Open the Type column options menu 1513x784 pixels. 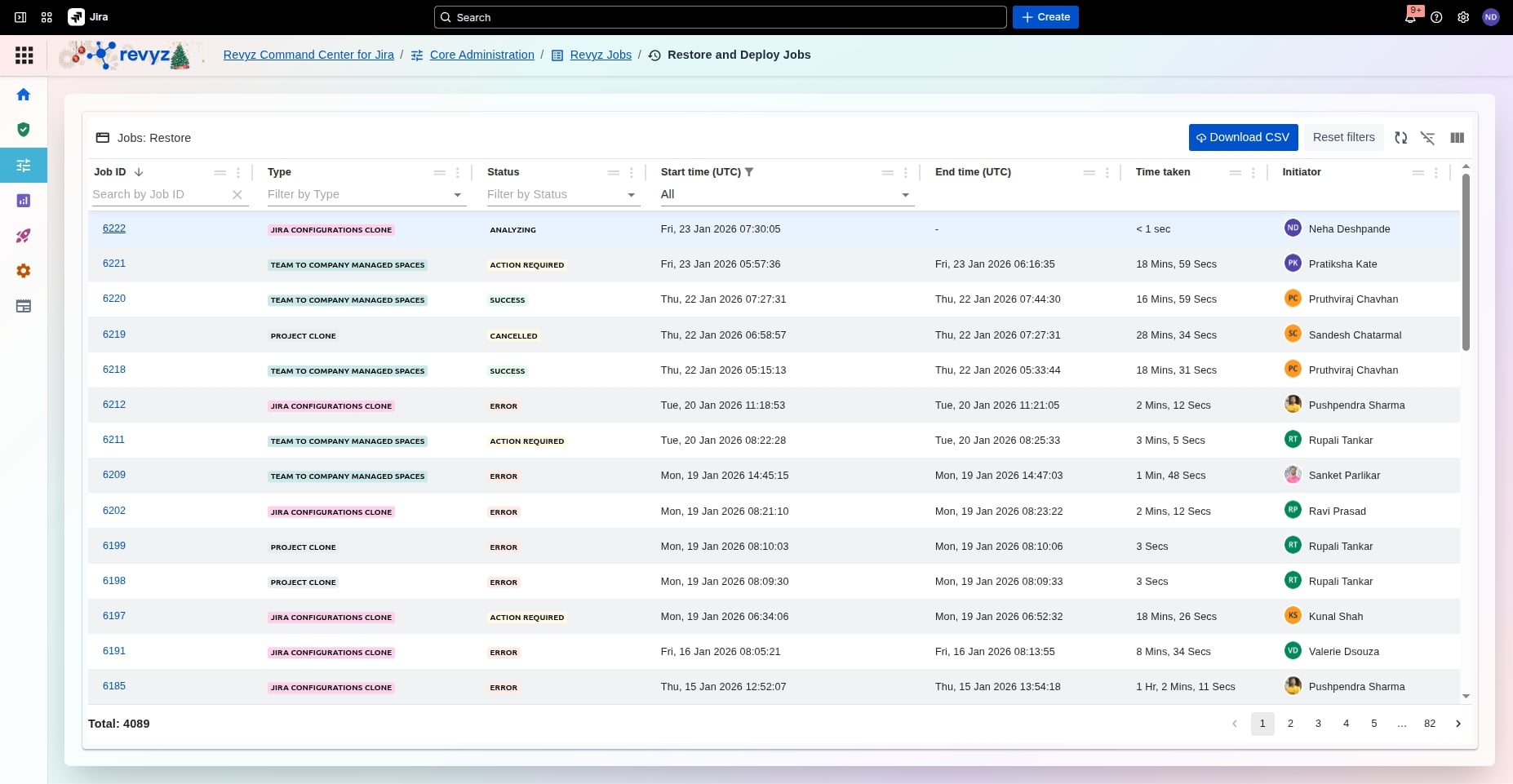(x=458, y=173)
